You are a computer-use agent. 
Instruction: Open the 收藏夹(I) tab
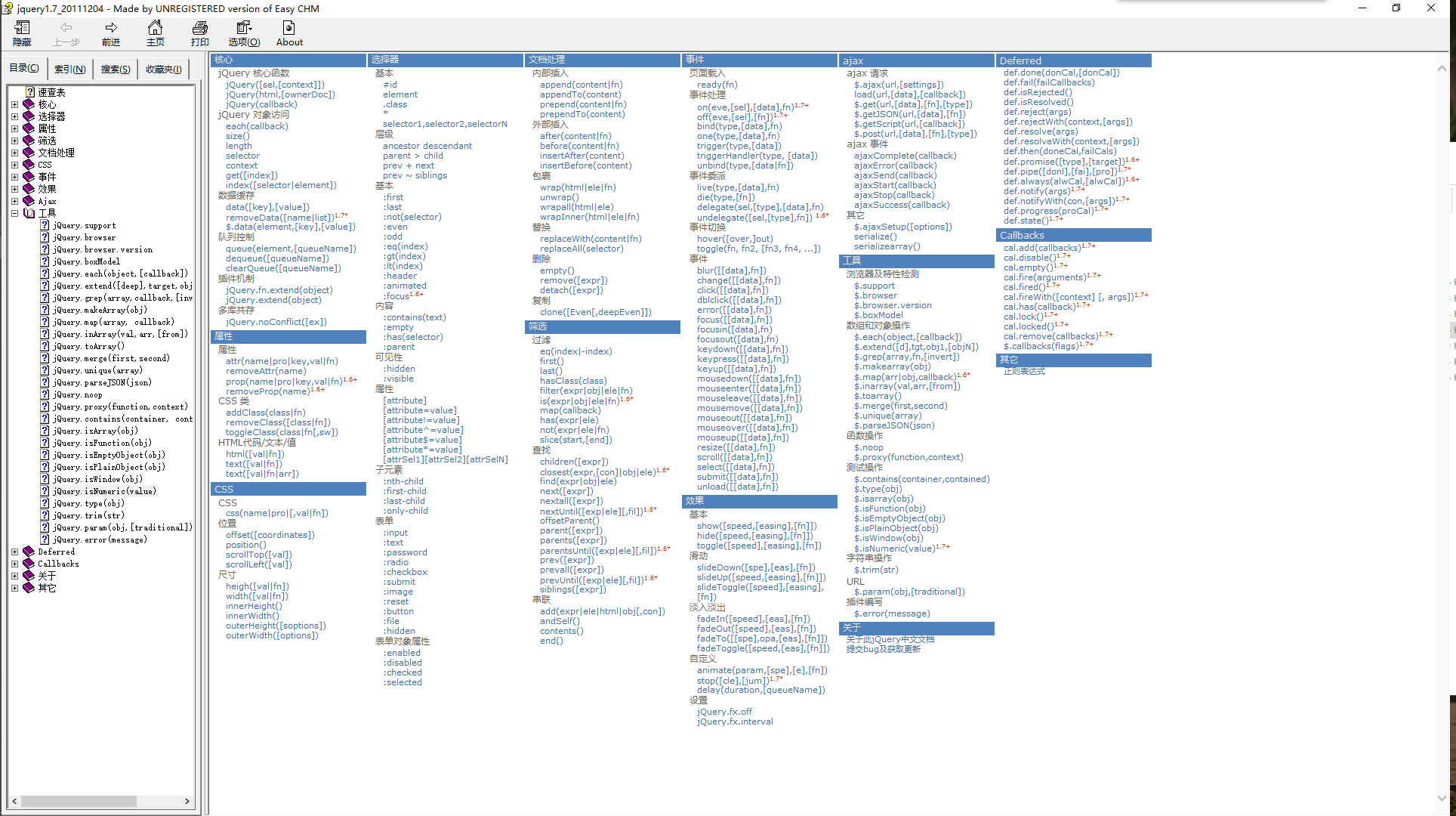163,69
